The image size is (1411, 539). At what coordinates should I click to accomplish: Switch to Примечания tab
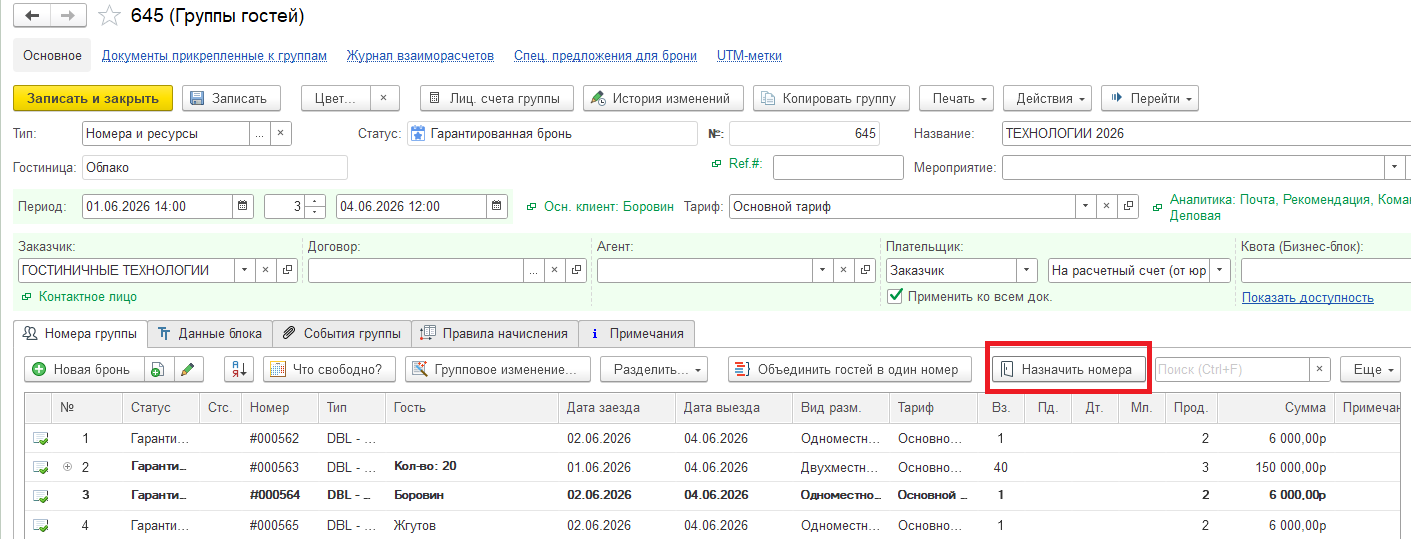tap(637, 334)
